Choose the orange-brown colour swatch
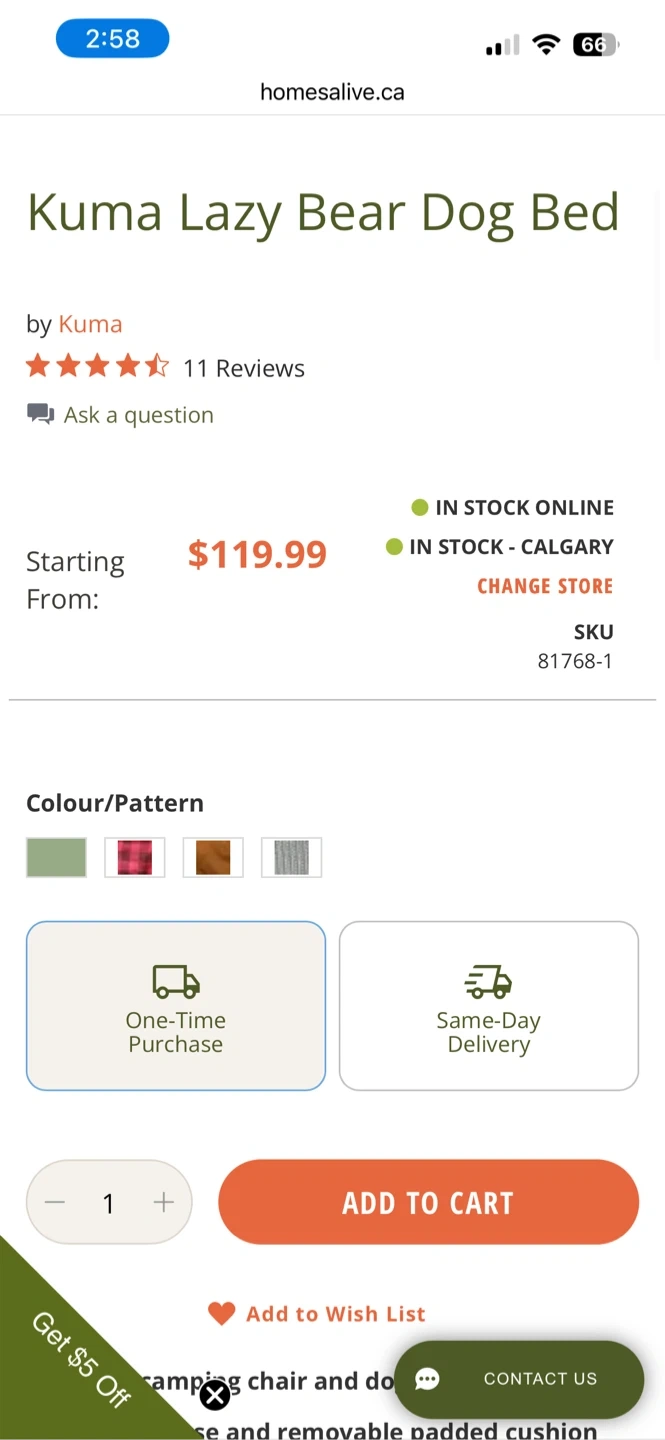The height and width of the screenshot is (1440, 665). (213, 857)
